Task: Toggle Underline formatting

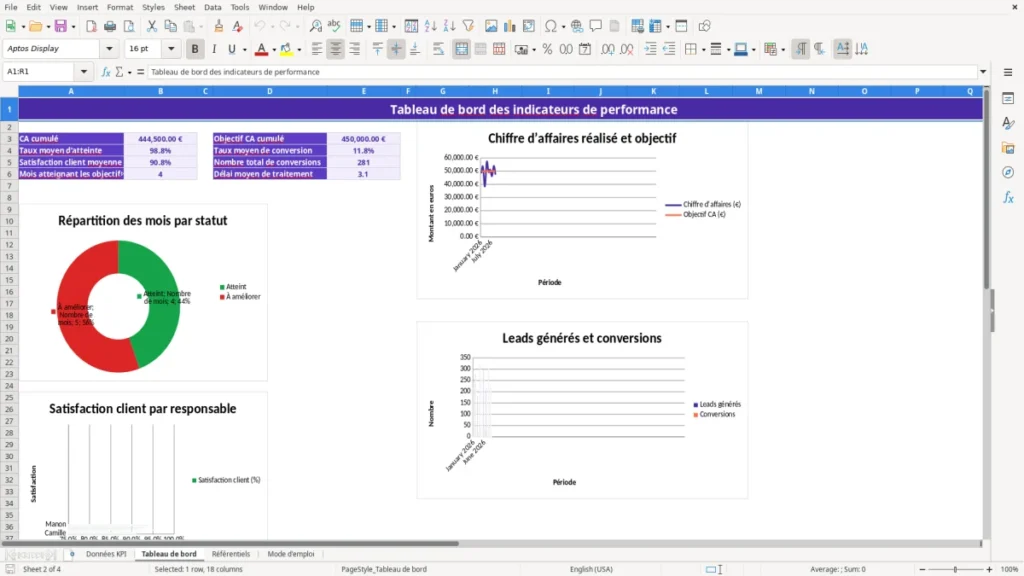Action: coord(231,49)
